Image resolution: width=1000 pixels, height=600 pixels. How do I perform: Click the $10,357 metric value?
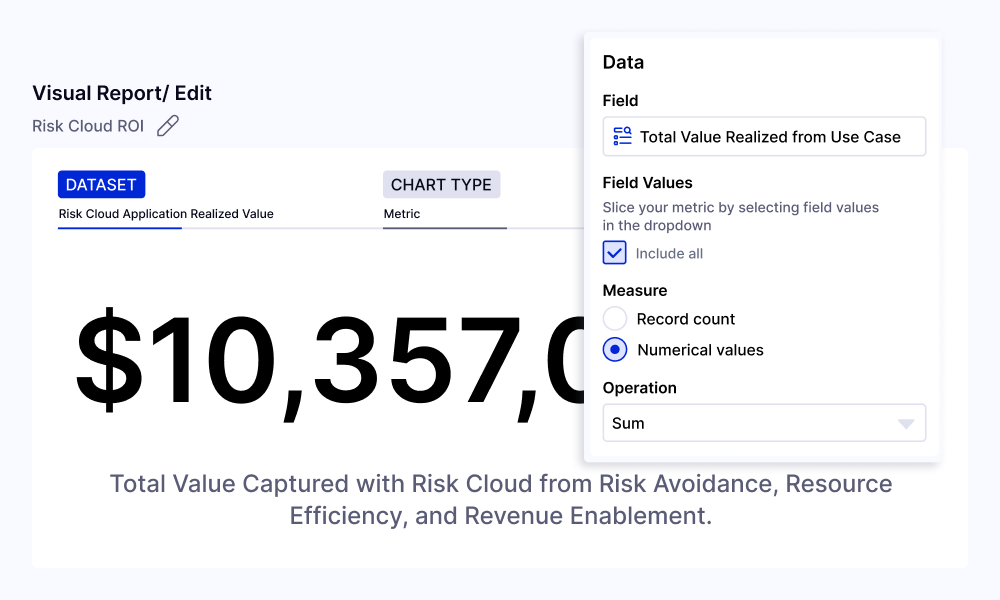pyautogui.click(x=330, y=363)
